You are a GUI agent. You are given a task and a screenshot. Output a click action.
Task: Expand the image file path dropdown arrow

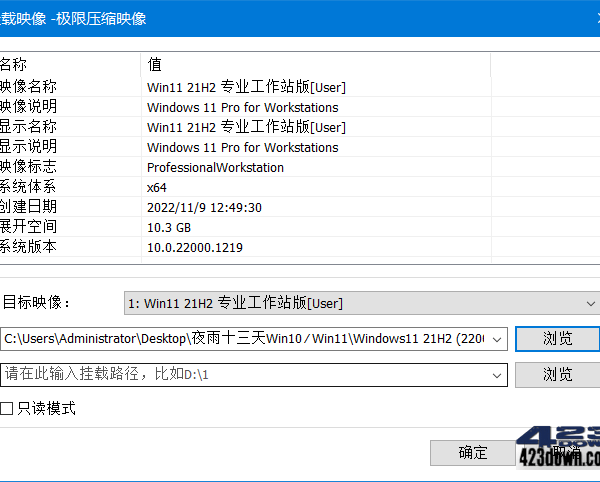pos(499,339)
